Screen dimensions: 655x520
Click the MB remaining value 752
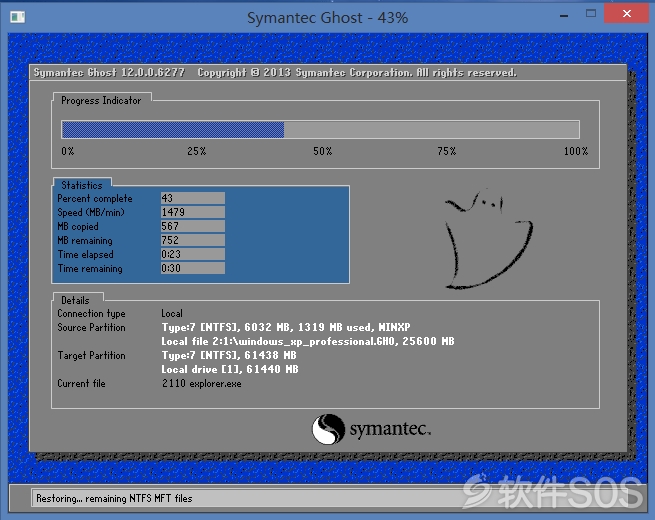[193, 240]
